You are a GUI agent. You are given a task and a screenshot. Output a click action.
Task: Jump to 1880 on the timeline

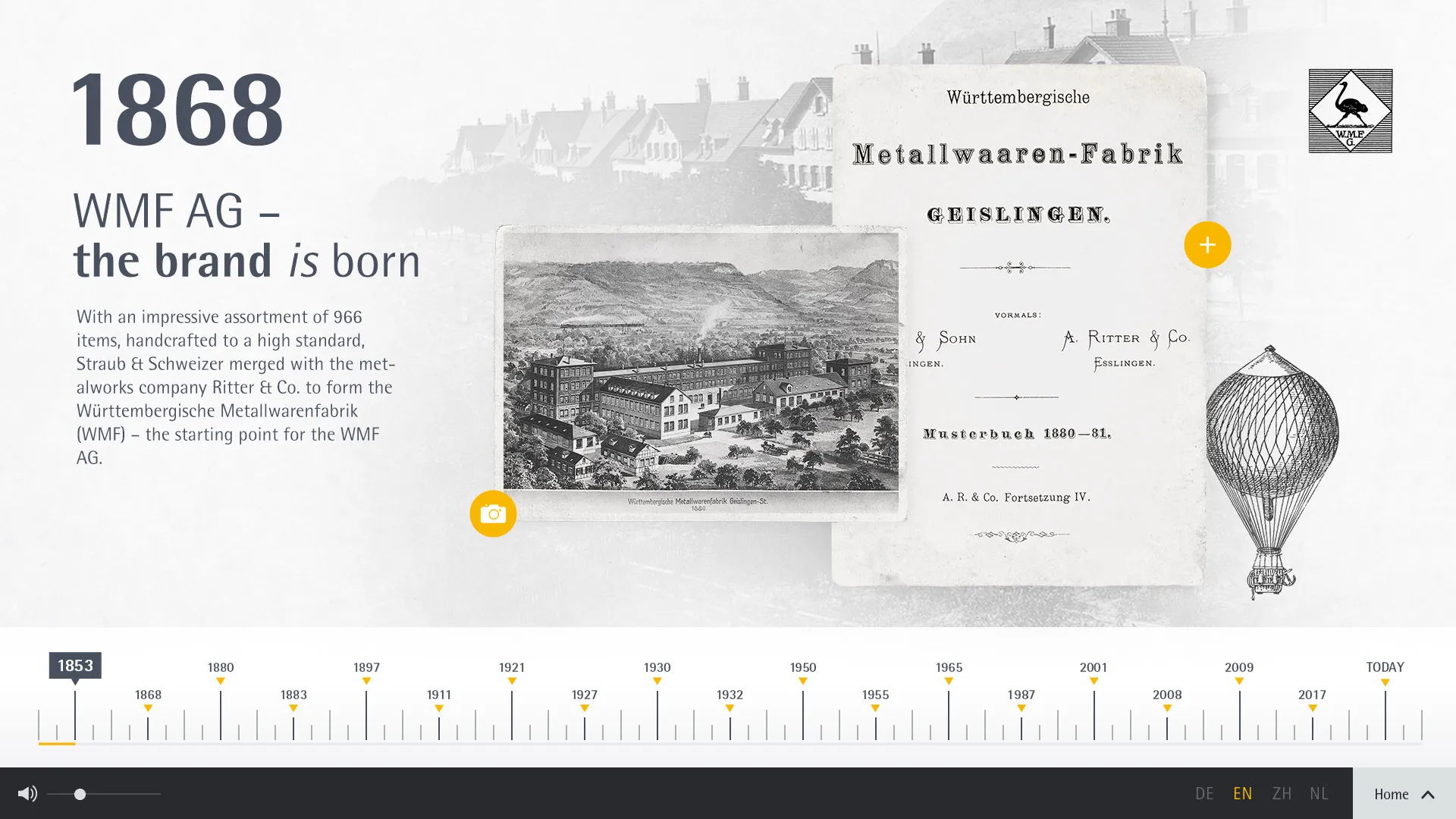pos(221,669)
